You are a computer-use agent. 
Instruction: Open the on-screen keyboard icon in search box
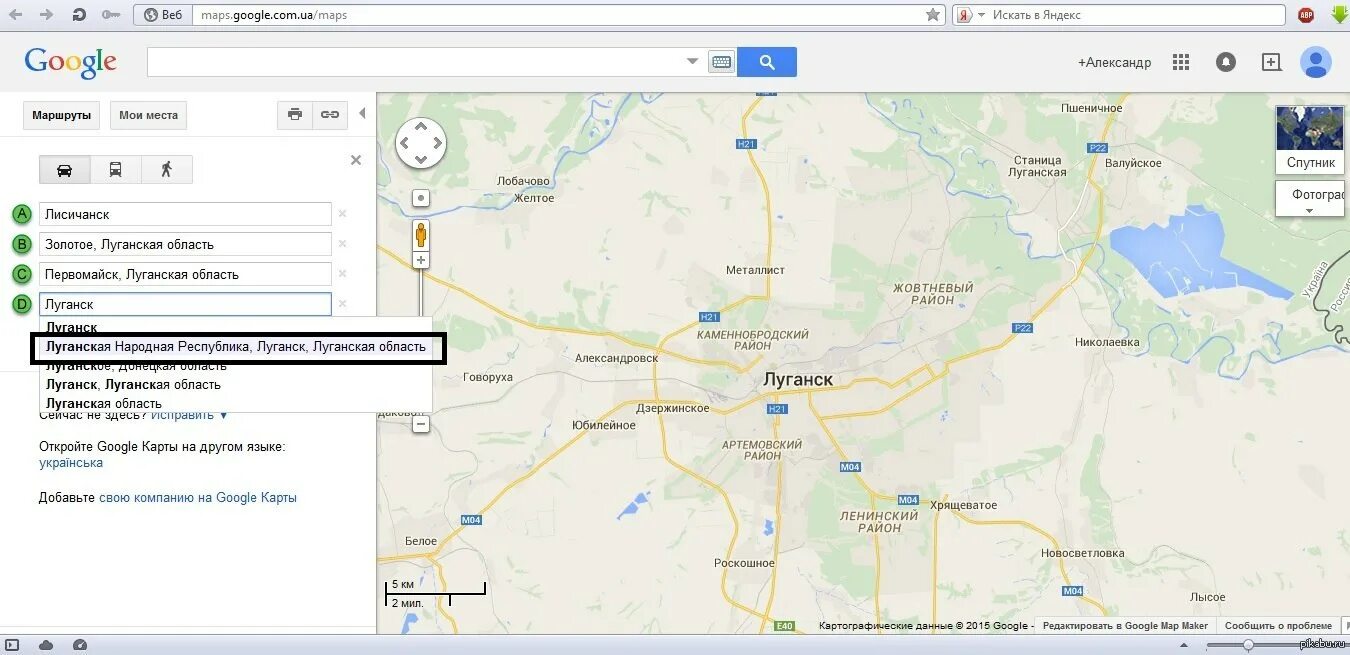click(721, 62)
